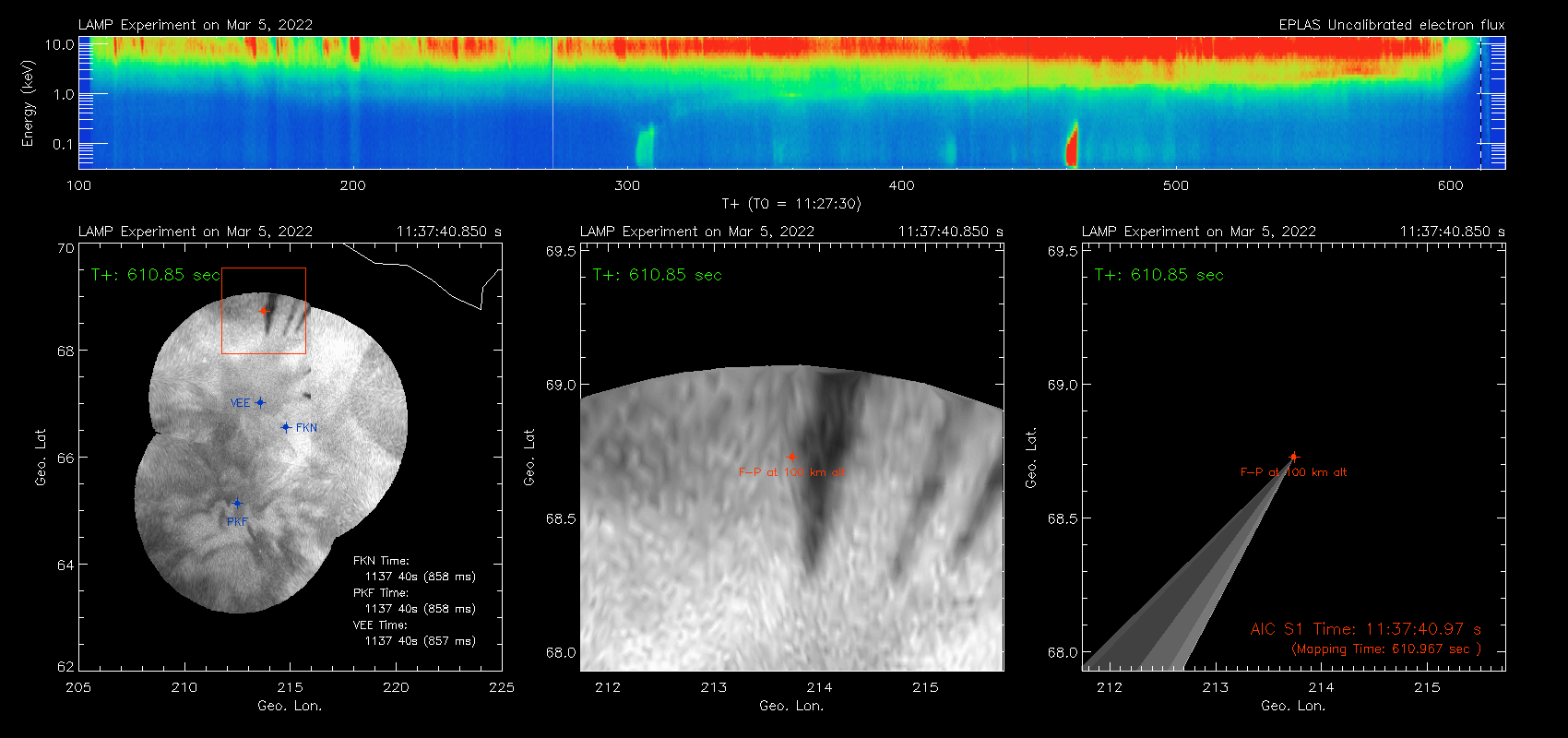Click the '225' longitude tick on left map
The image size is (1568, 738).
coord(502,687)
